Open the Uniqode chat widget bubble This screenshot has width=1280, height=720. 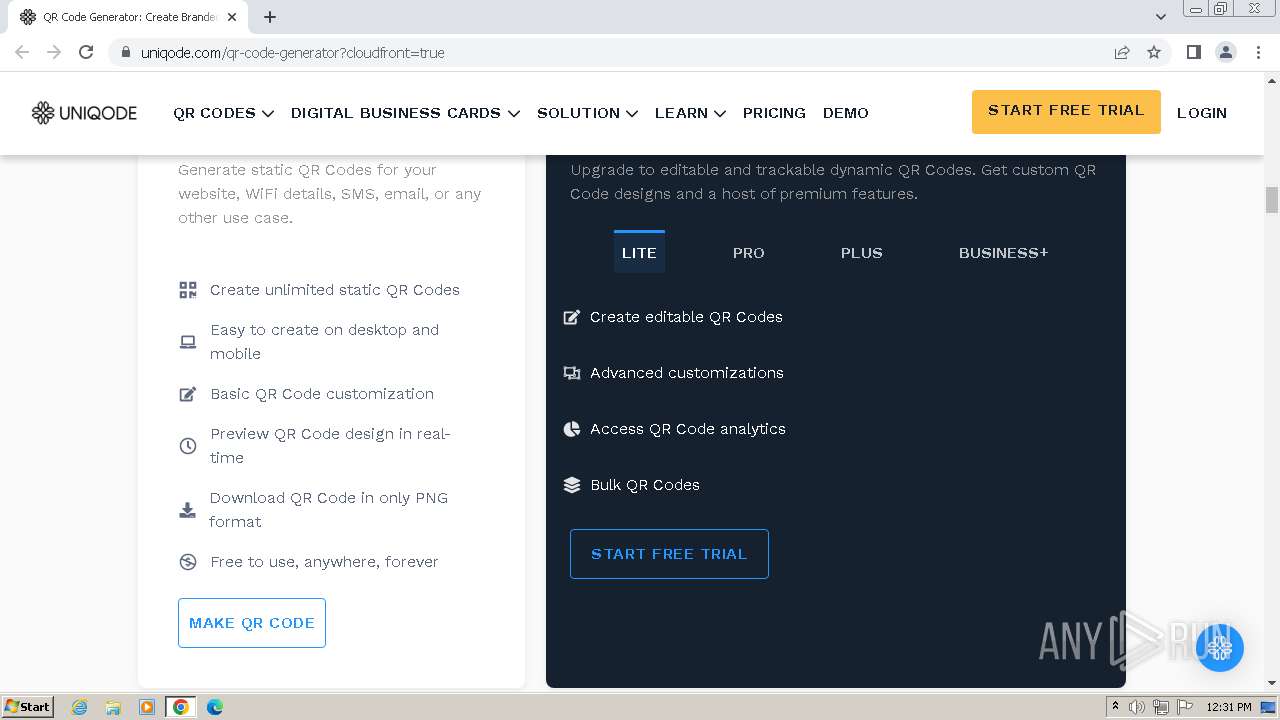[x=1219, y=648]
